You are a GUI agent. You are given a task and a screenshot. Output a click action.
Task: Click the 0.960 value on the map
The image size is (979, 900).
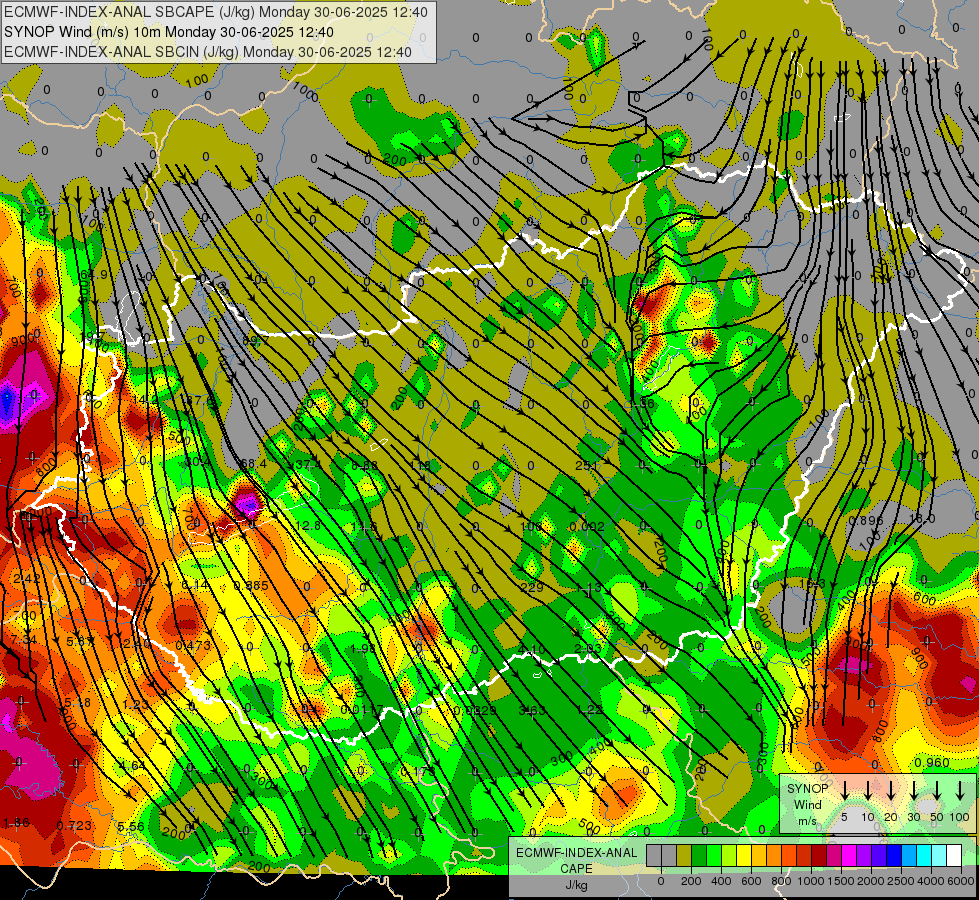[932, 763]
